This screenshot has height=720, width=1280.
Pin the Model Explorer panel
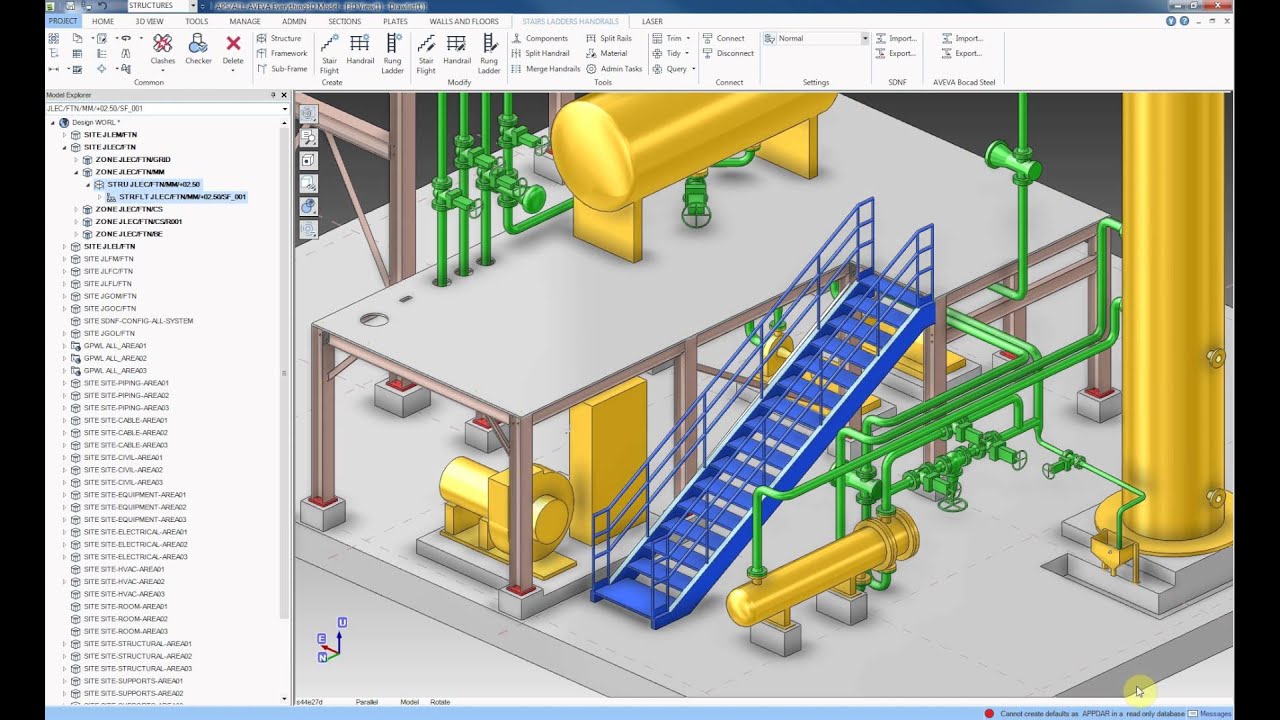[273, 95]
